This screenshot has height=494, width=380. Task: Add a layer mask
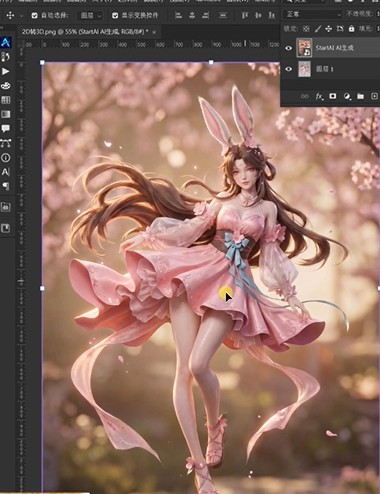click(333, 96)
